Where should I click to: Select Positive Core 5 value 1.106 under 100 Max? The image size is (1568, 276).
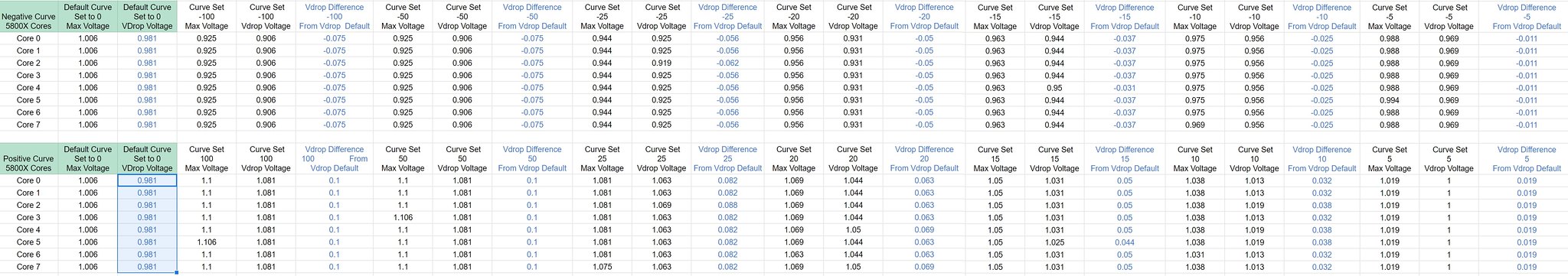click(x=207, y=242)
